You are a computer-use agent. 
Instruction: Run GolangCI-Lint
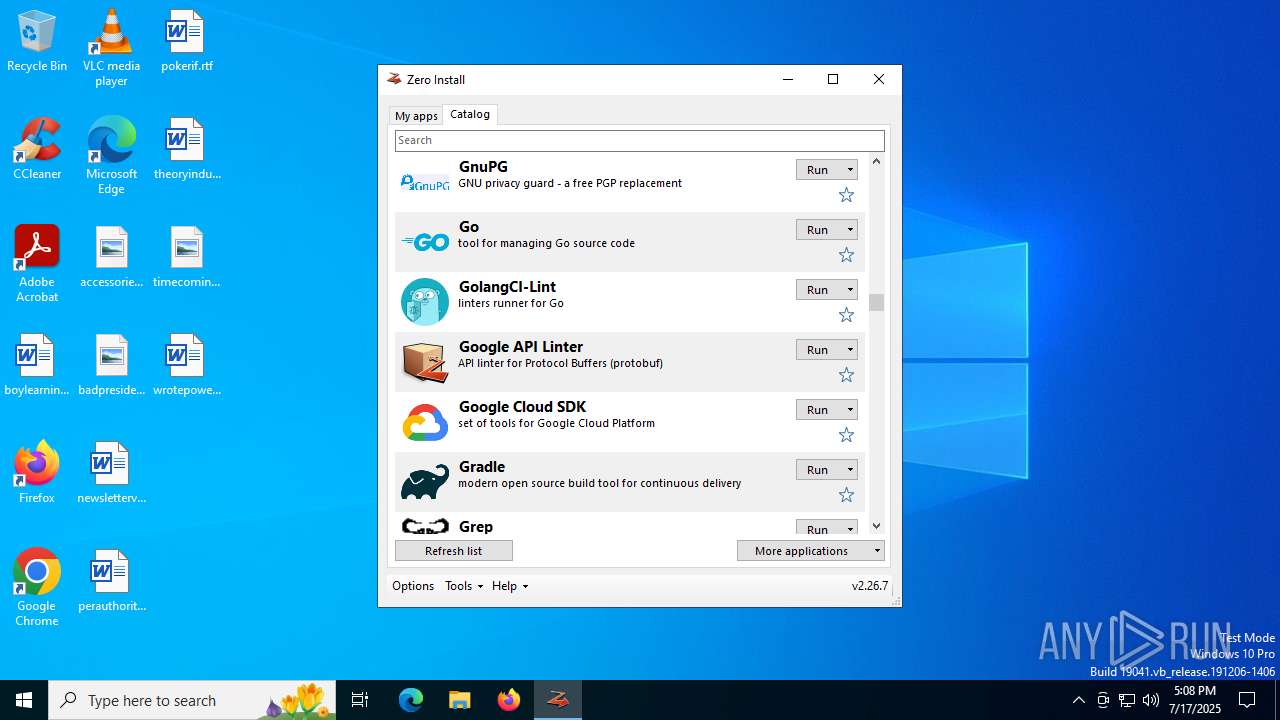click(819, 290)
